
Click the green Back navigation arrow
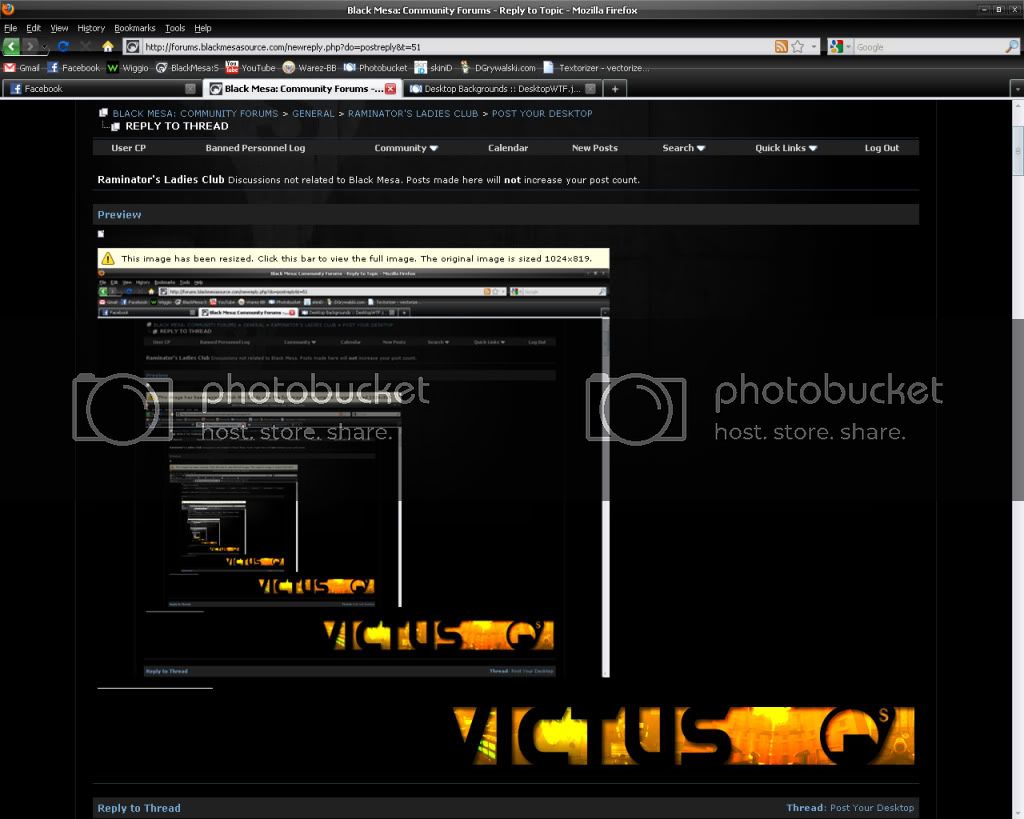[x=12, y=47]
